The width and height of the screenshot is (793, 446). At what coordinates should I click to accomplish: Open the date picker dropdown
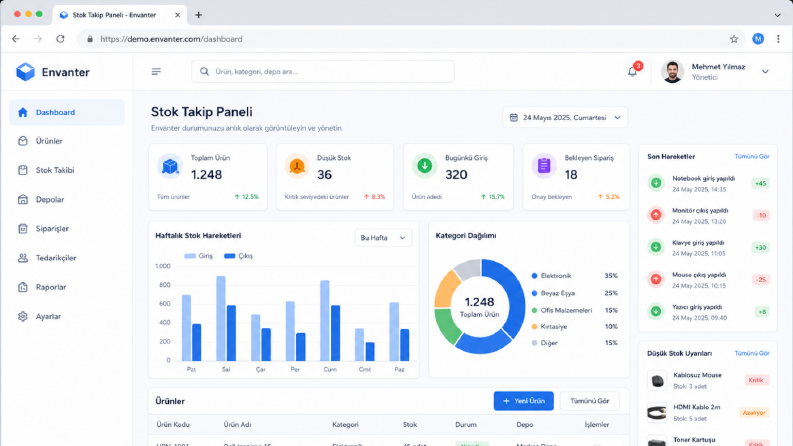tap(565, 117)
